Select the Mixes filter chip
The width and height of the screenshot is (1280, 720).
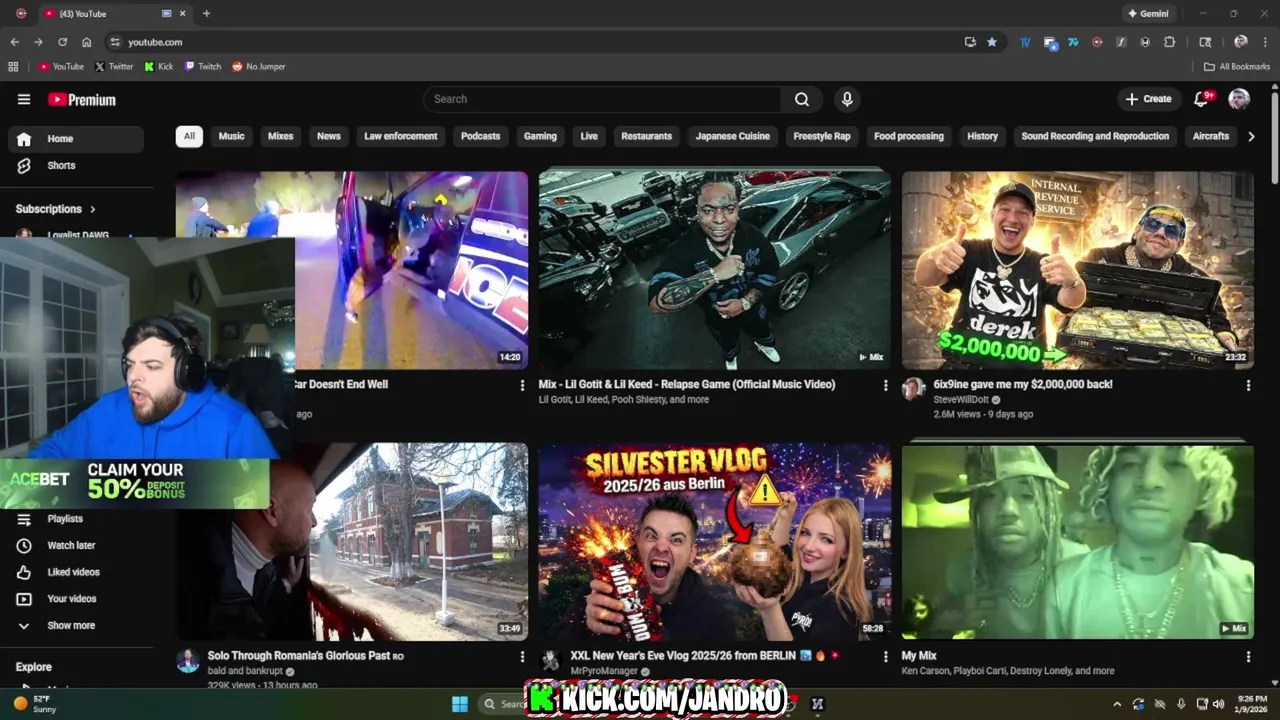coord(281,136)
